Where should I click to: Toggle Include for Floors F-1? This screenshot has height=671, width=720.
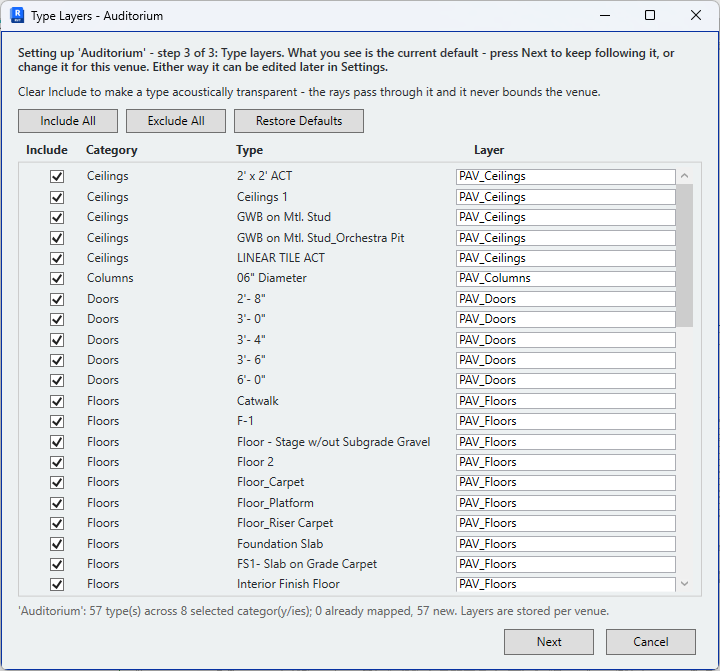(57, 421)
